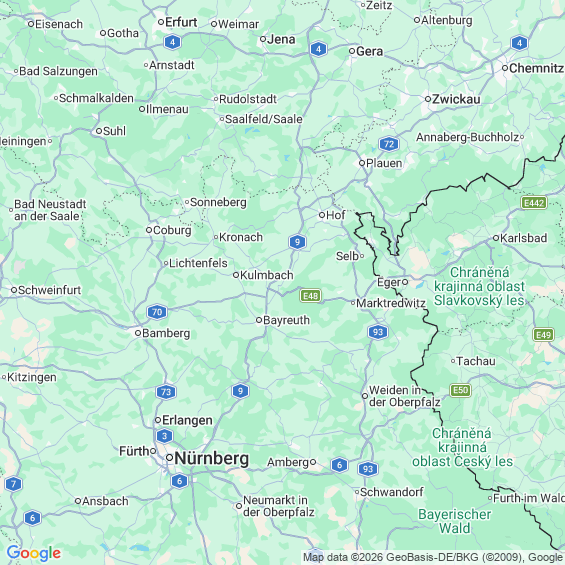The width and height of the screenshot is (565, 565).
Task: Click the Google logo
Action: [x=34, y=553]
